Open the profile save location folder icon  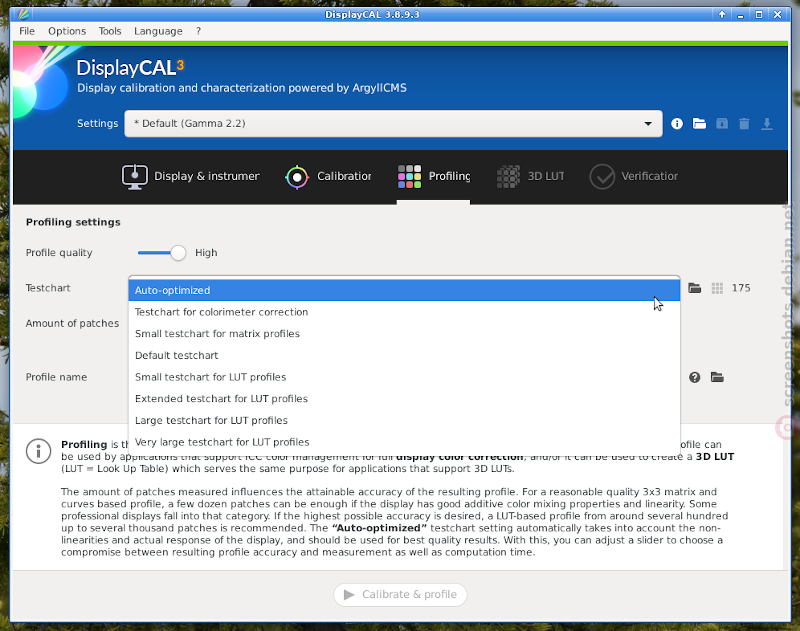click(x=717, y=377)
